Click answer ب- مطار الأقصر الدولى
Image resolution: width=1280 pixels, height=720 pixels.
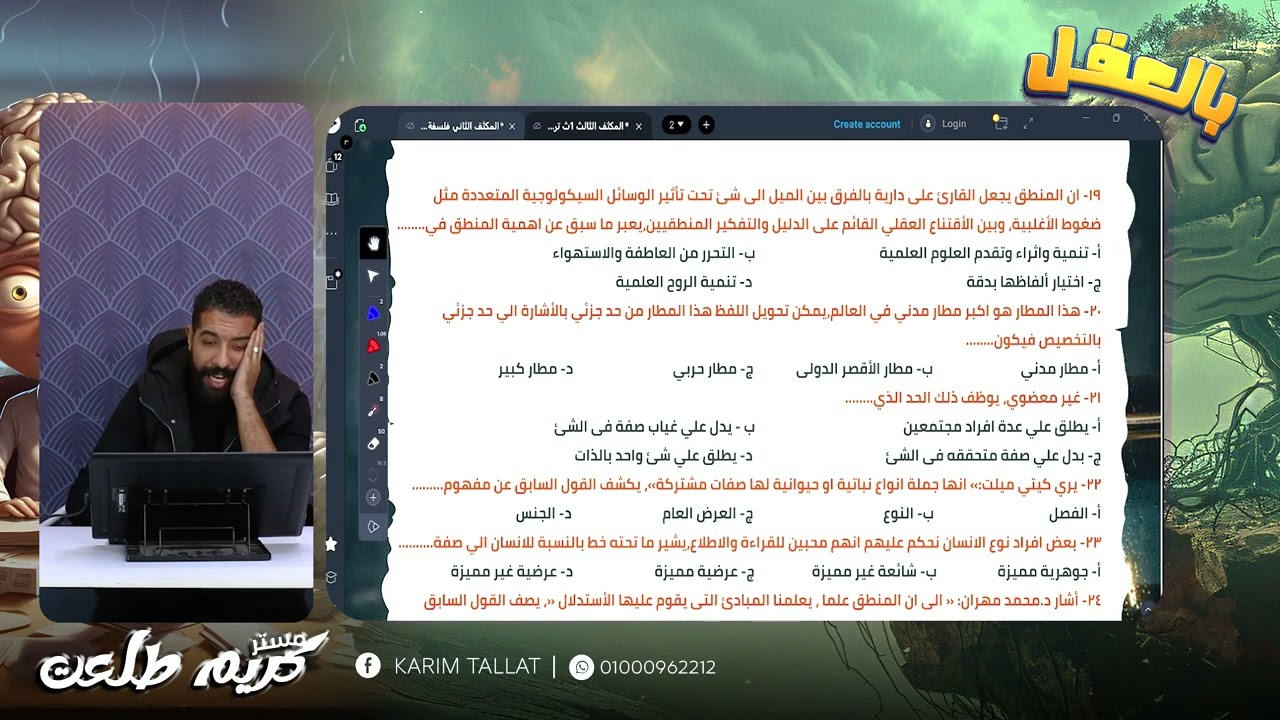(x=865, y=370)
